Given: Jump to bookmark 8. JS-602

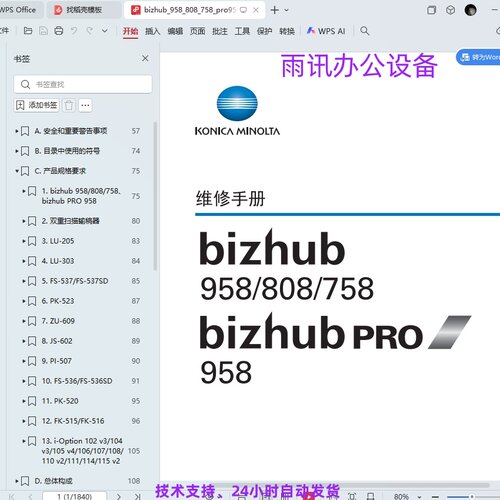Looking at the screenshot, I should coord(57,341).
